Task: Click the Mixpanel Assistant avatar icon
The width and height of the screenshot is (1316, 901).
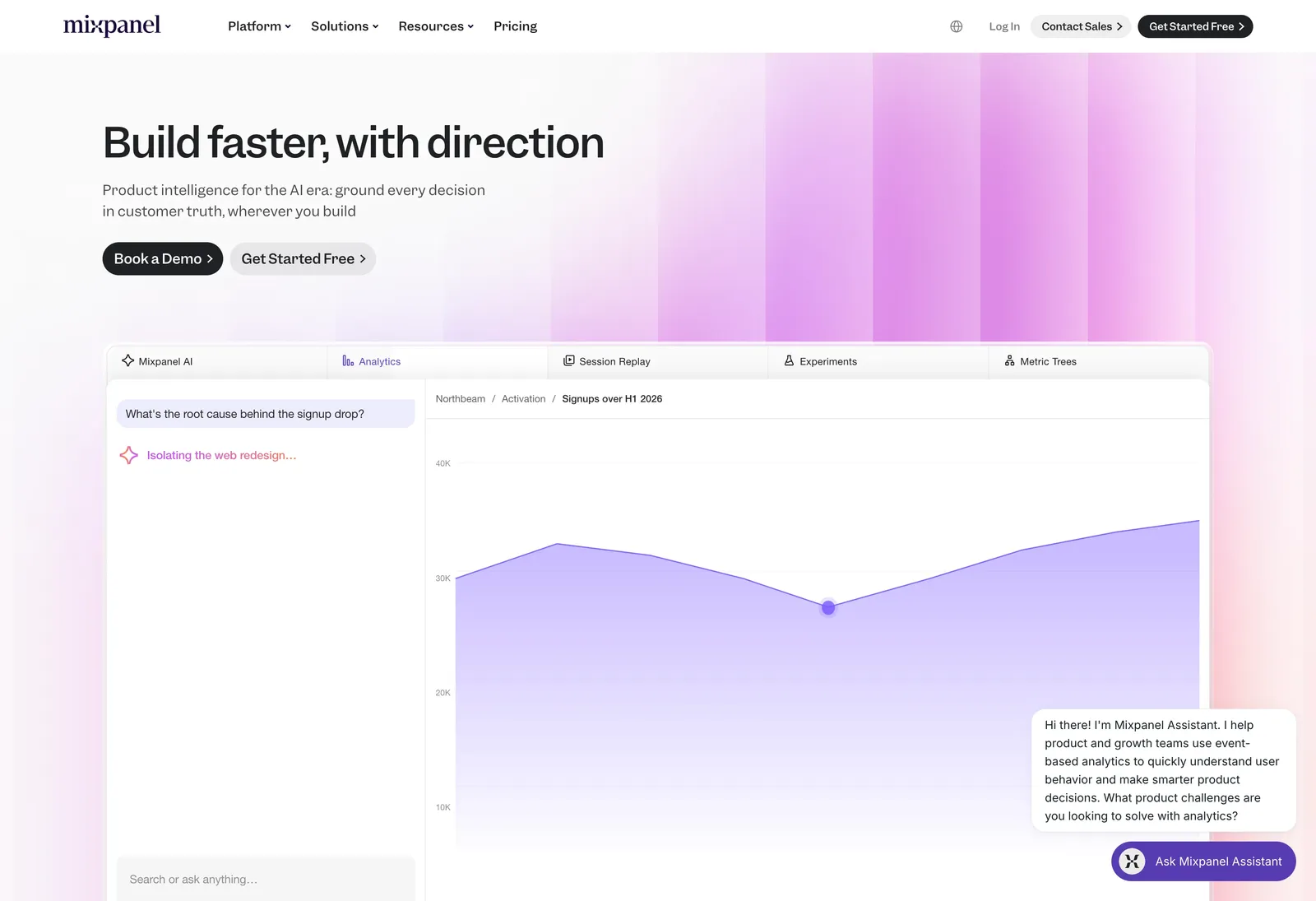Action: point(1133,862)
